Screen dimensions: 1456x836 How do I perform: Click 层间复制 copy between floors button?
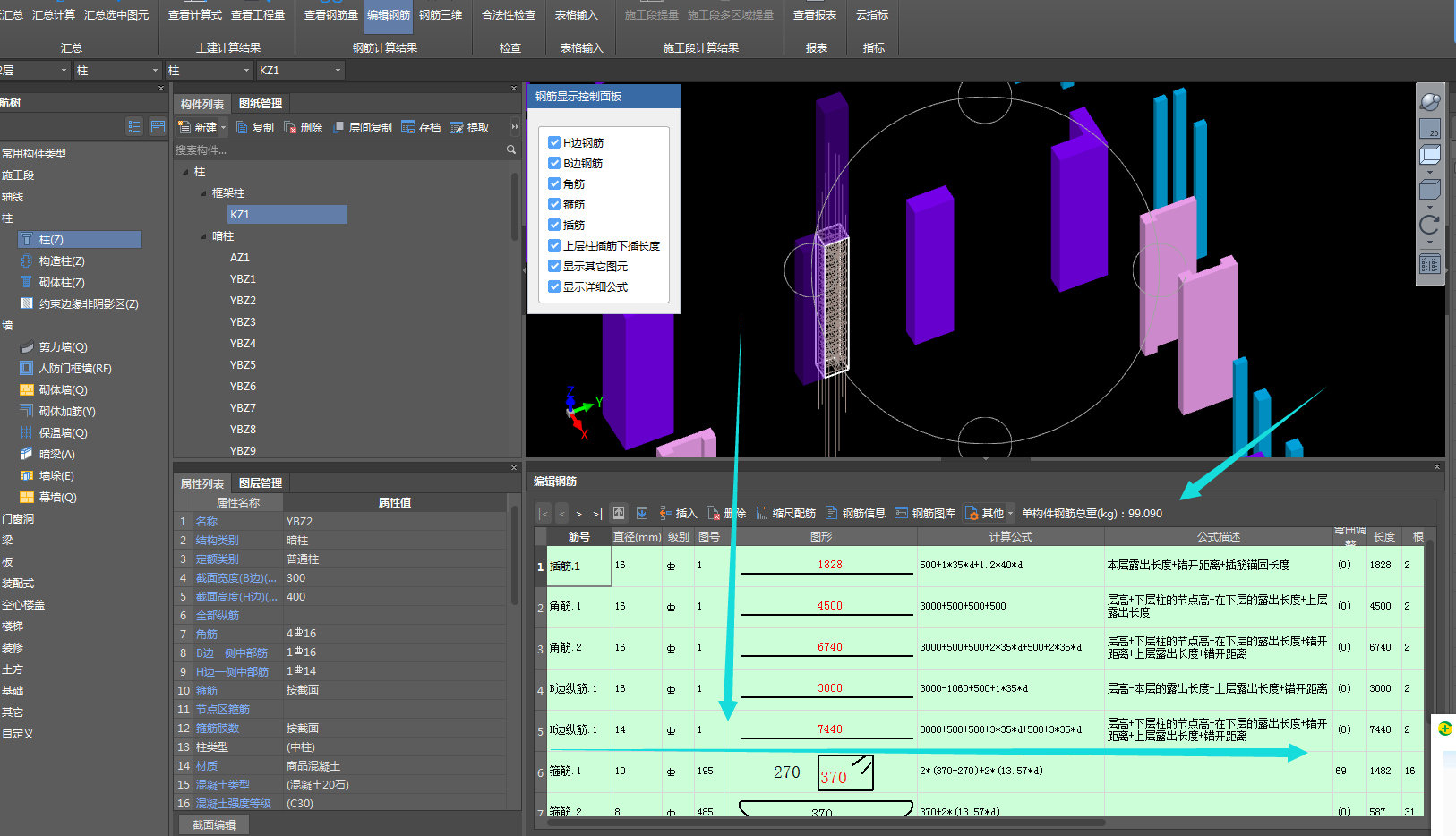pos(363,127)
